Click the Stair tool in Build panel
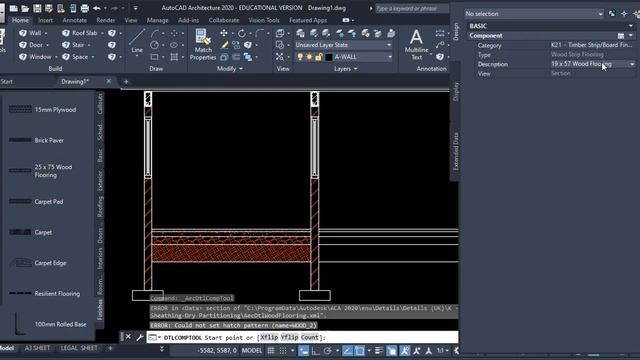640x360 pixels. [x=73, y=45]
